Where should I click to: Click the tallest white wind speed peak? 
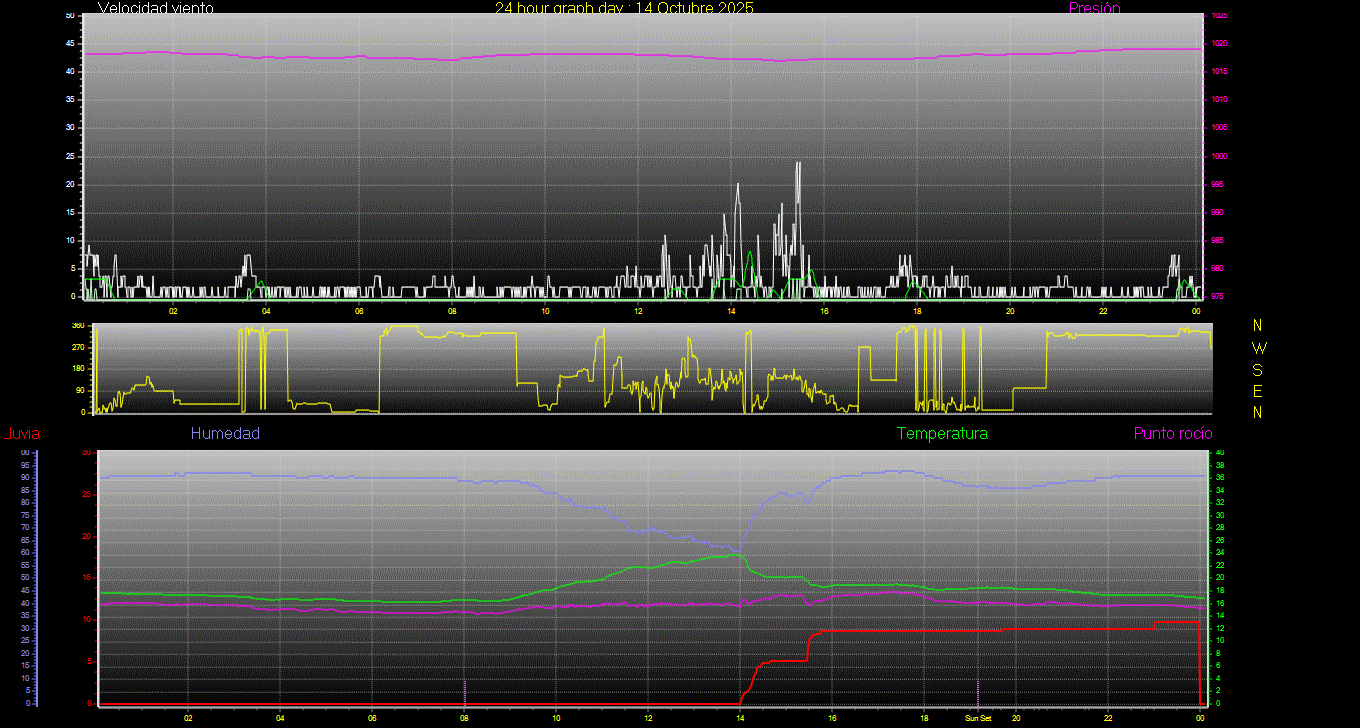pos(798,165)
